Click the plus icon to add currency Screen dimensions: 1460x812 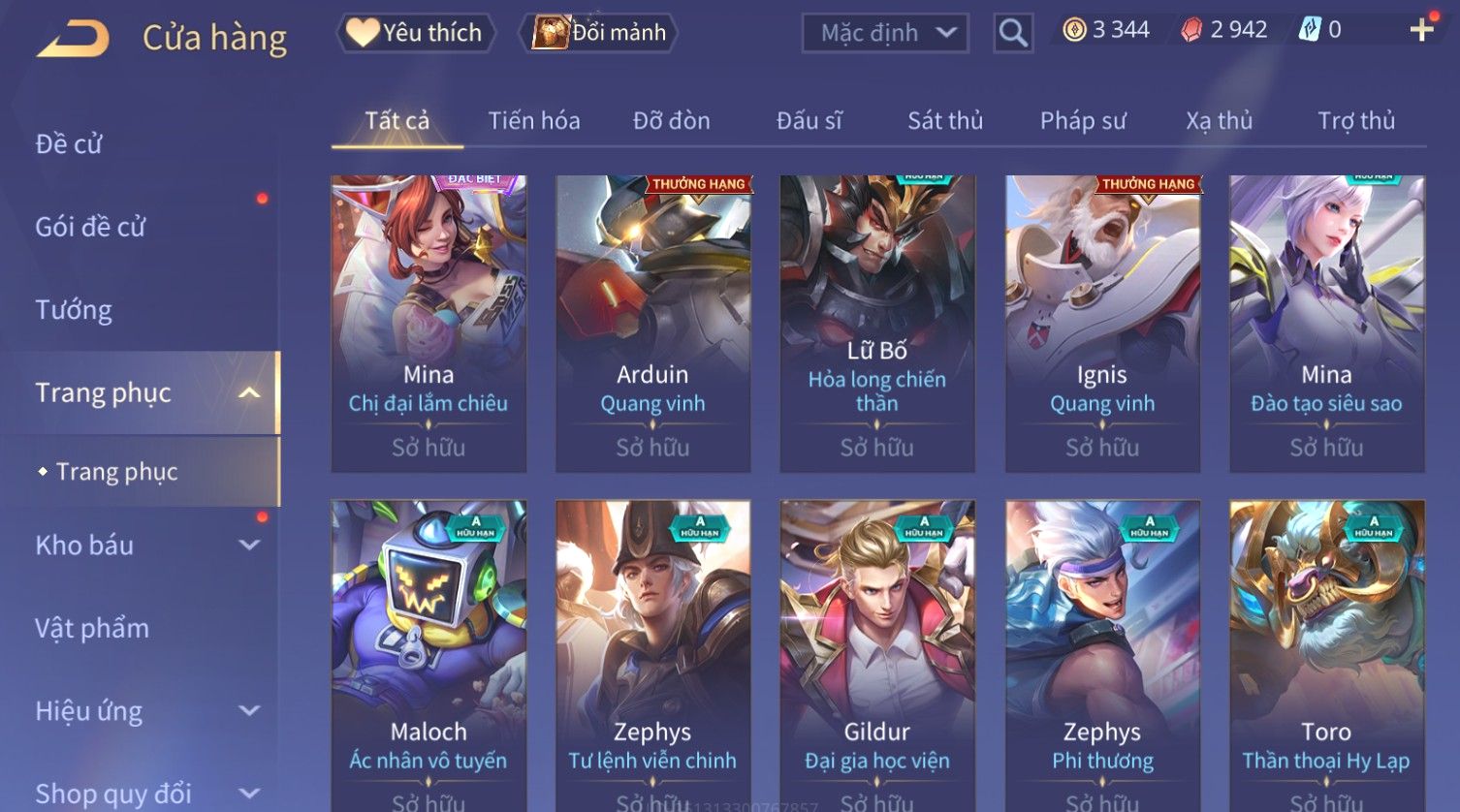point(1421,30)
